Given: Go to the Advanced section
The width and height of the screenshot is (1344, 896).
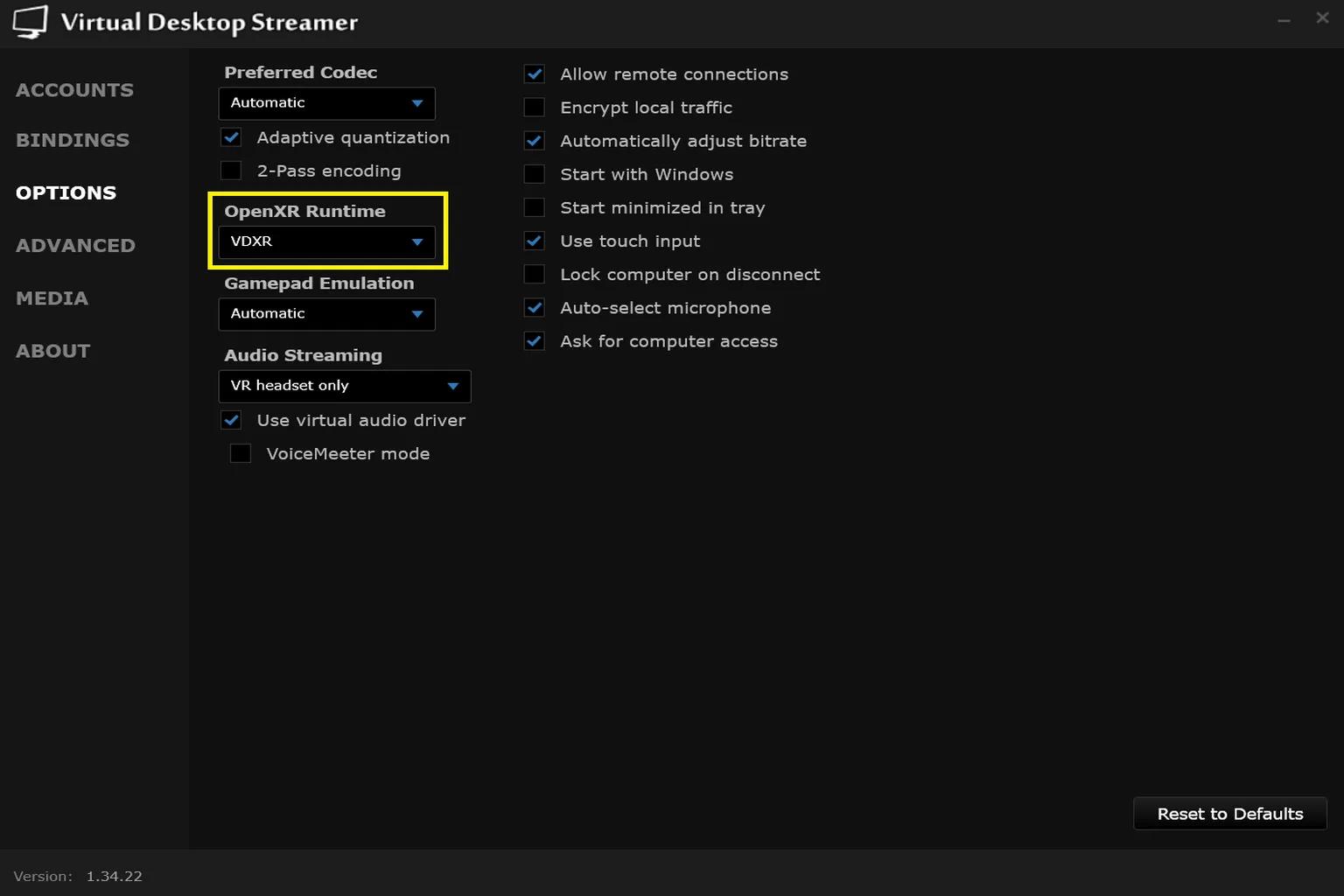Looking at the screenshot, I should tap(76, 246).
